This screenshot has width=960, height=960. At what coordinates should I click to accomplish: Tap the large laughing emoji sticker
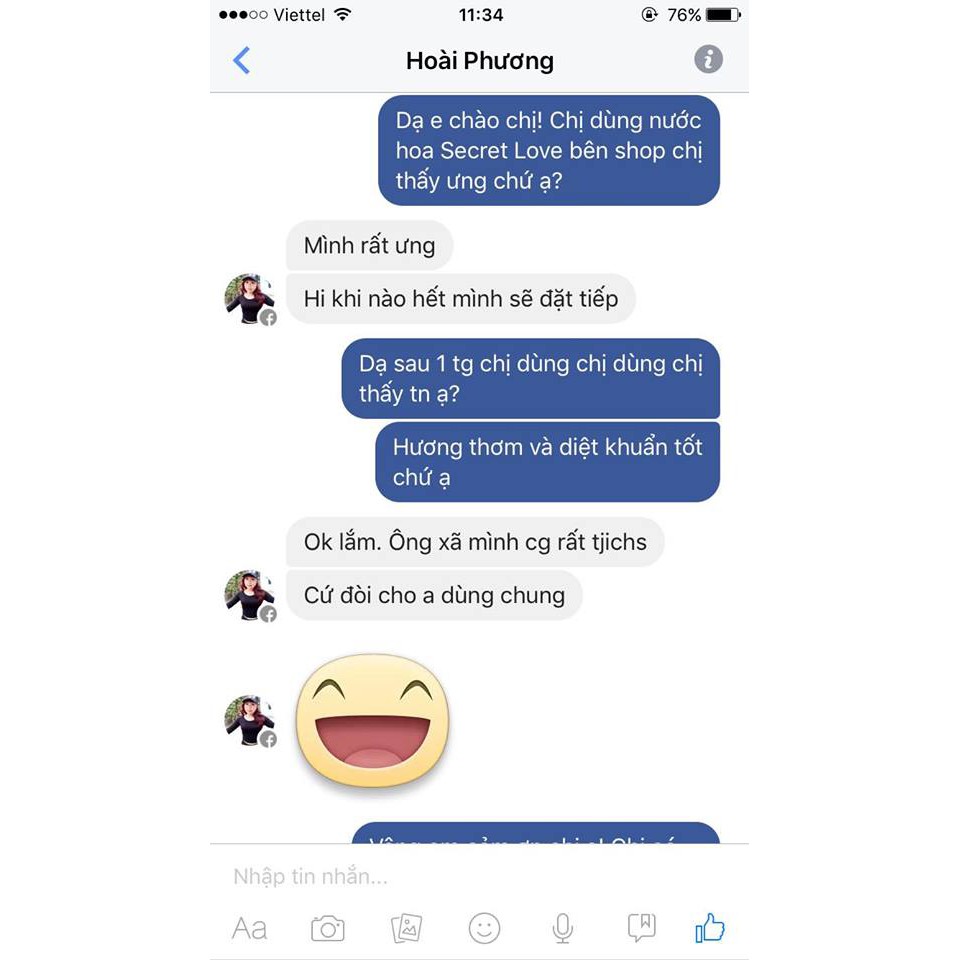click(x=373, y=720)
